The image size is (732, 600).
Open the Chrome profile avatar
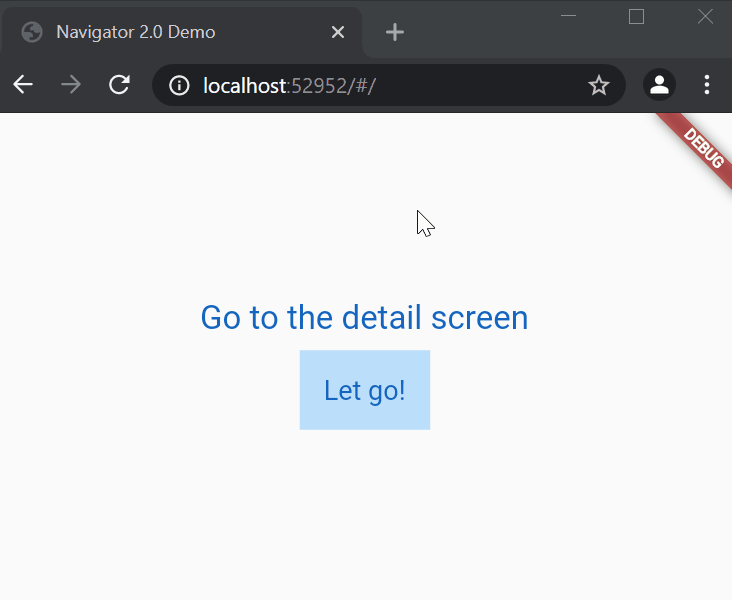point(659,85)
